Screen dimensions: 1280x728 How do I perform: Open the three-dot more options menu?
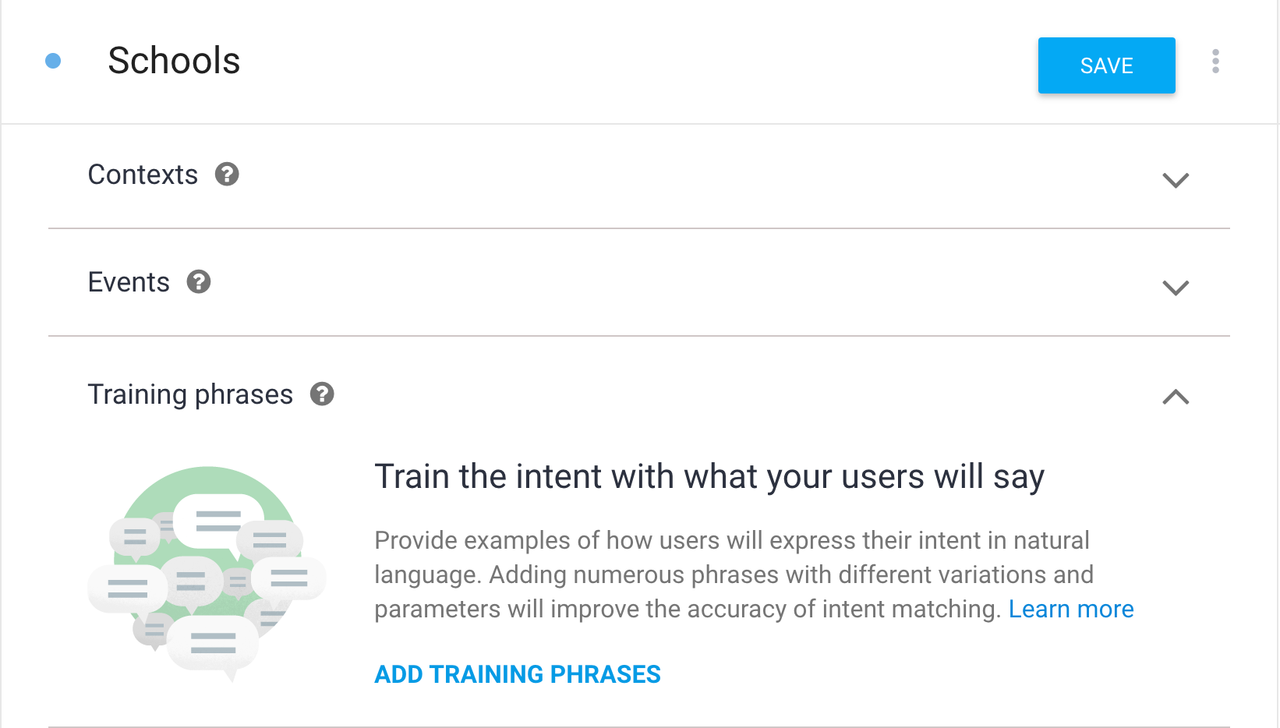1215,61
